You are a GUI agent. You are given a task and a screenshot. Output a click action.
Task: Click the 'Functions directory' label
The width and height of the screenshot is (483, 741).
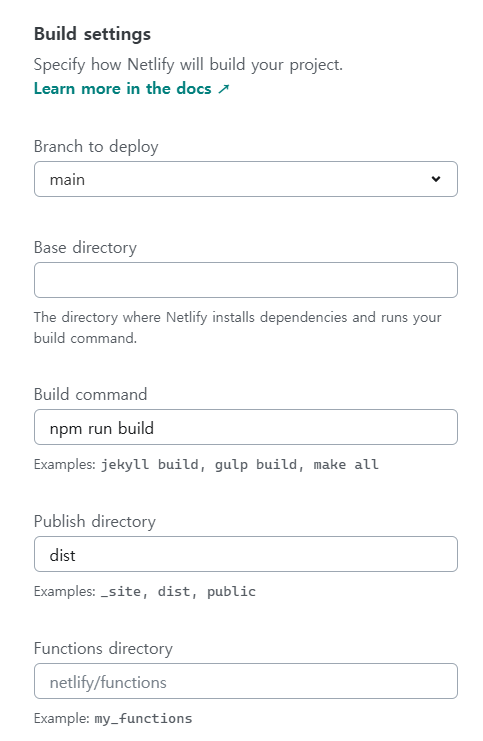coord(104,648)
